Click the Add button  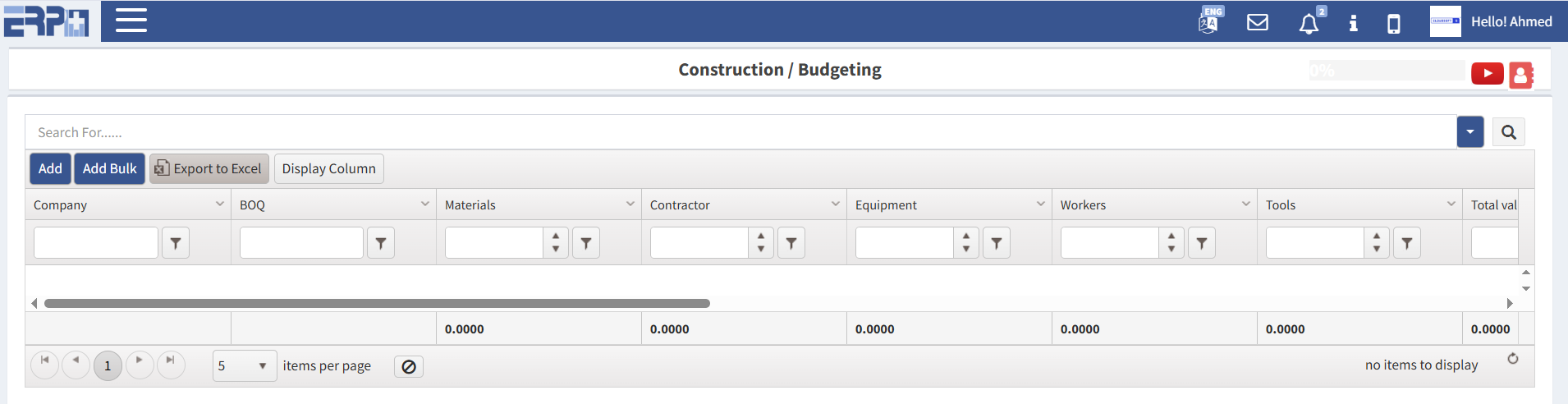pos(50,168)
